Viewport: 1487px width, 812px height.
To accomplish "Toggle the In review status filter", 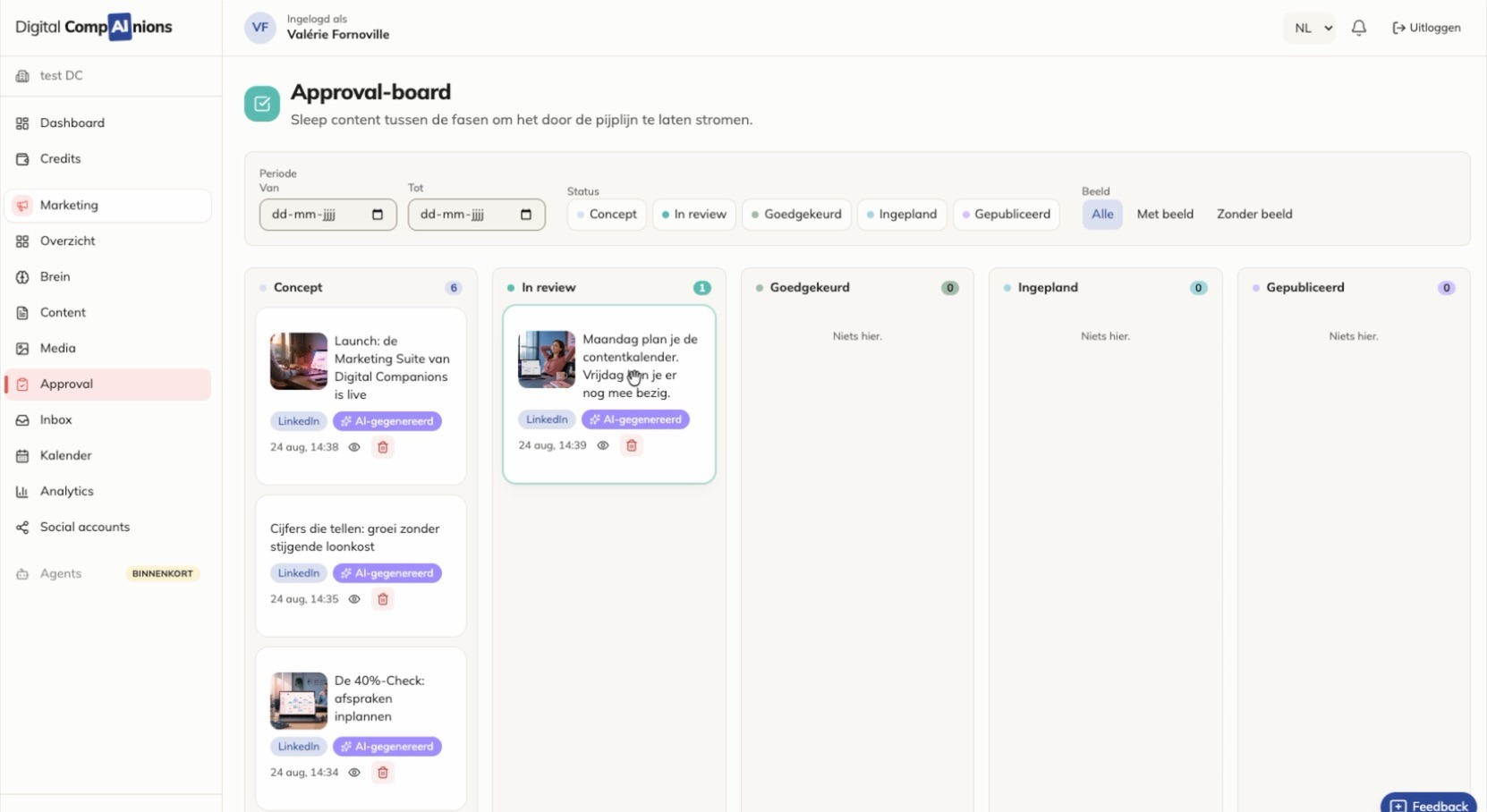I will point(694,215).
